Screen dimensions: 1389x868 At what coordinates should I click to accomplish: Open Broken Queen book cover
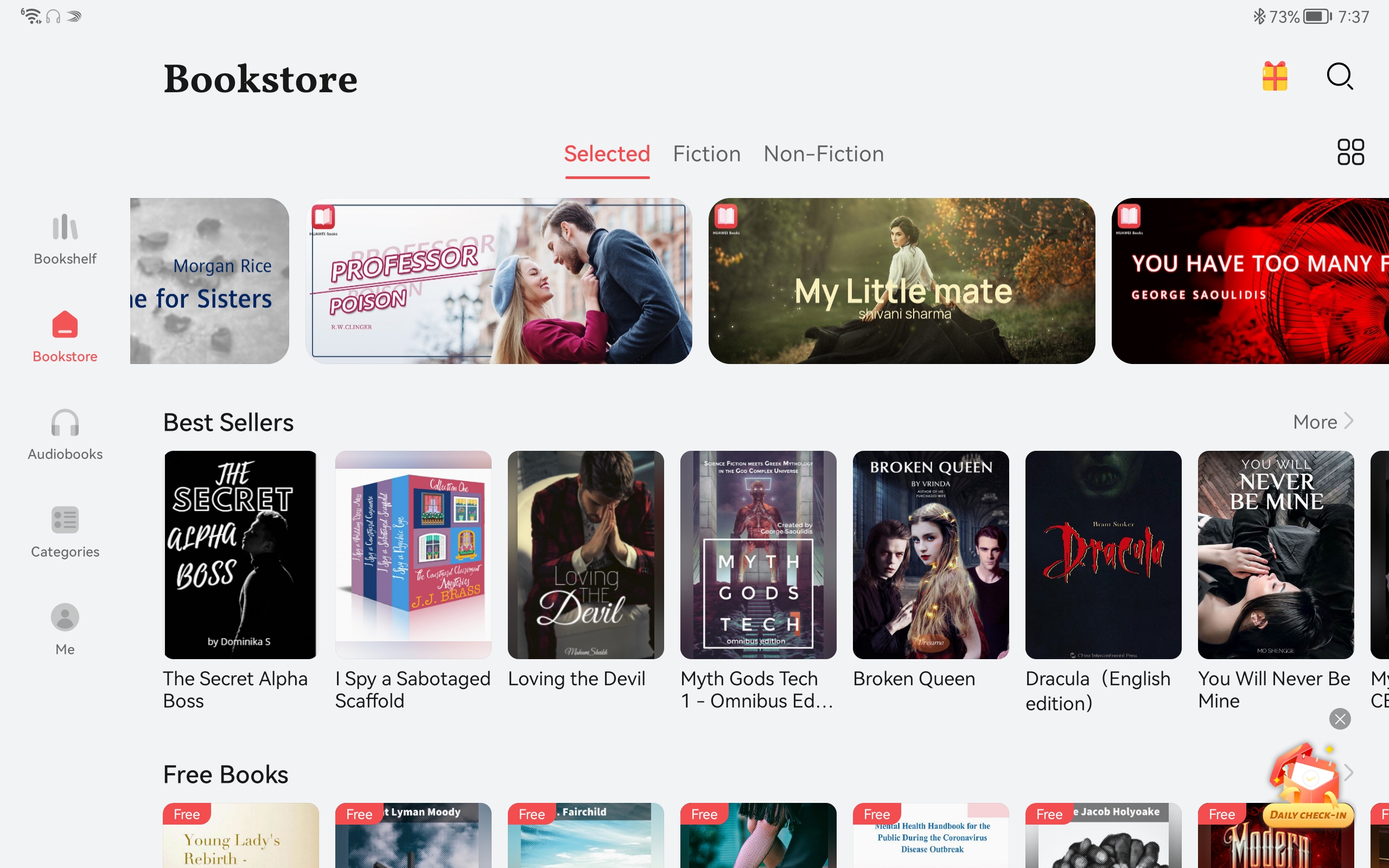pyautogui.click(x=931, y=554)
